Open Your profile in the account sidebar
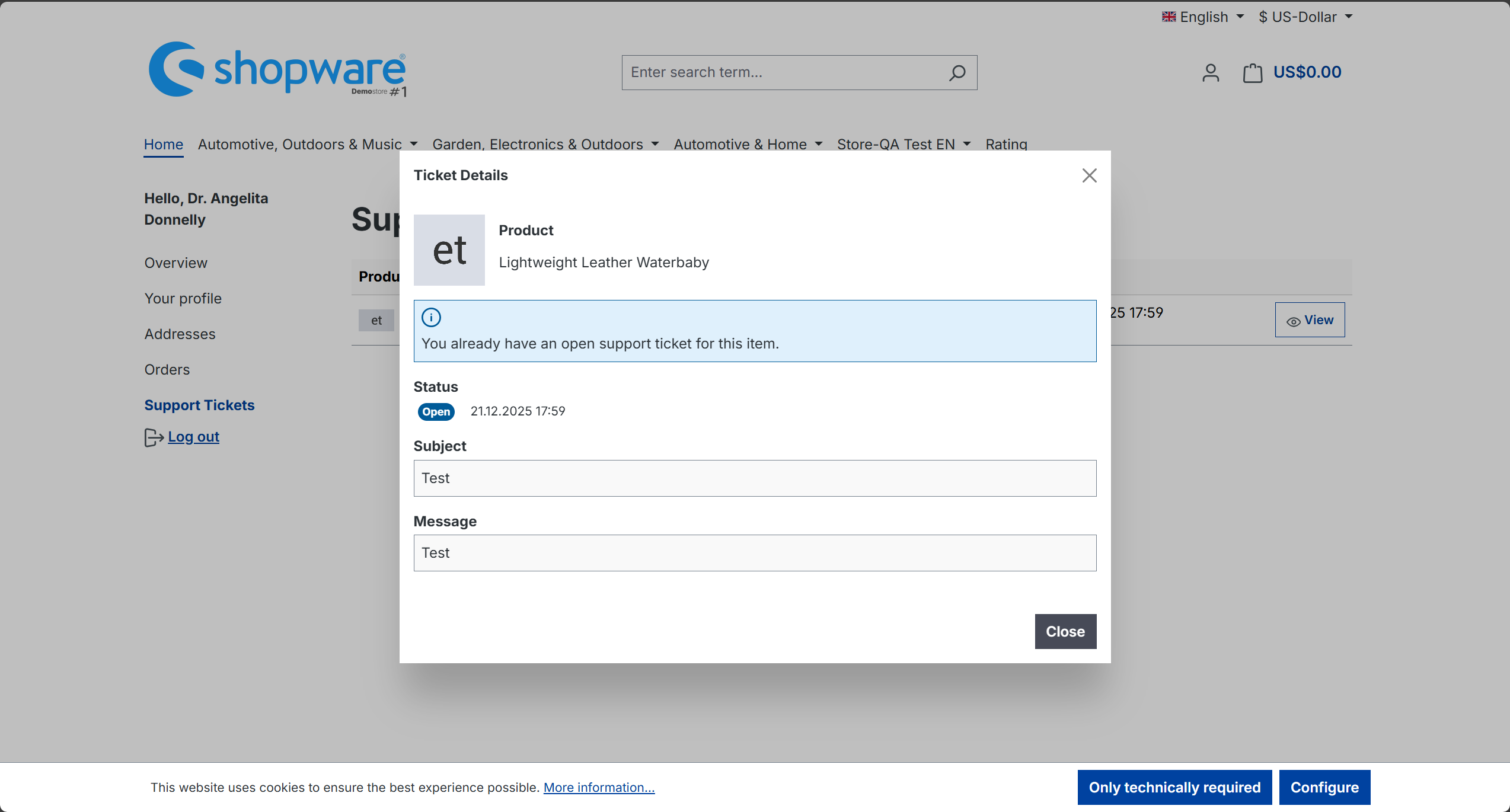Viewport: 1510px width, 812px height. 183,299
